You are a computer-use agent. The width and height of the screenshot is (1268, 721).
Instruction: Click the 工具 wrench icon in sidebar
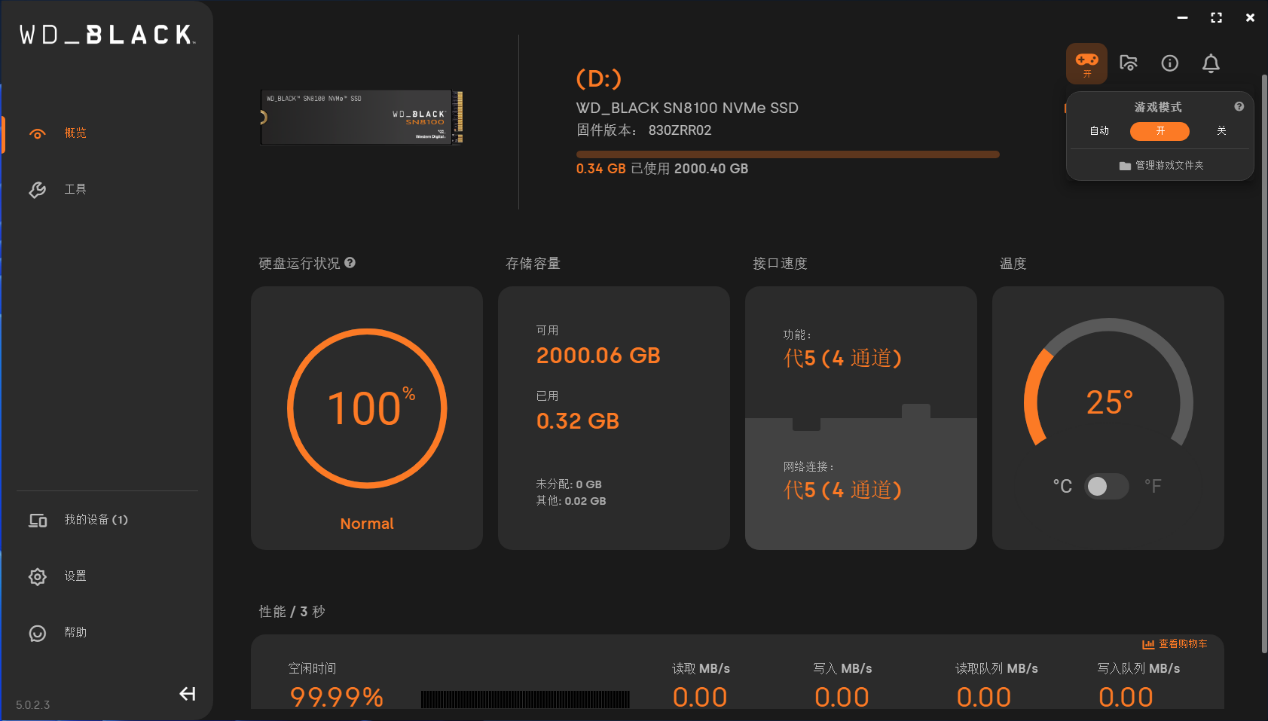pos(38,190)
